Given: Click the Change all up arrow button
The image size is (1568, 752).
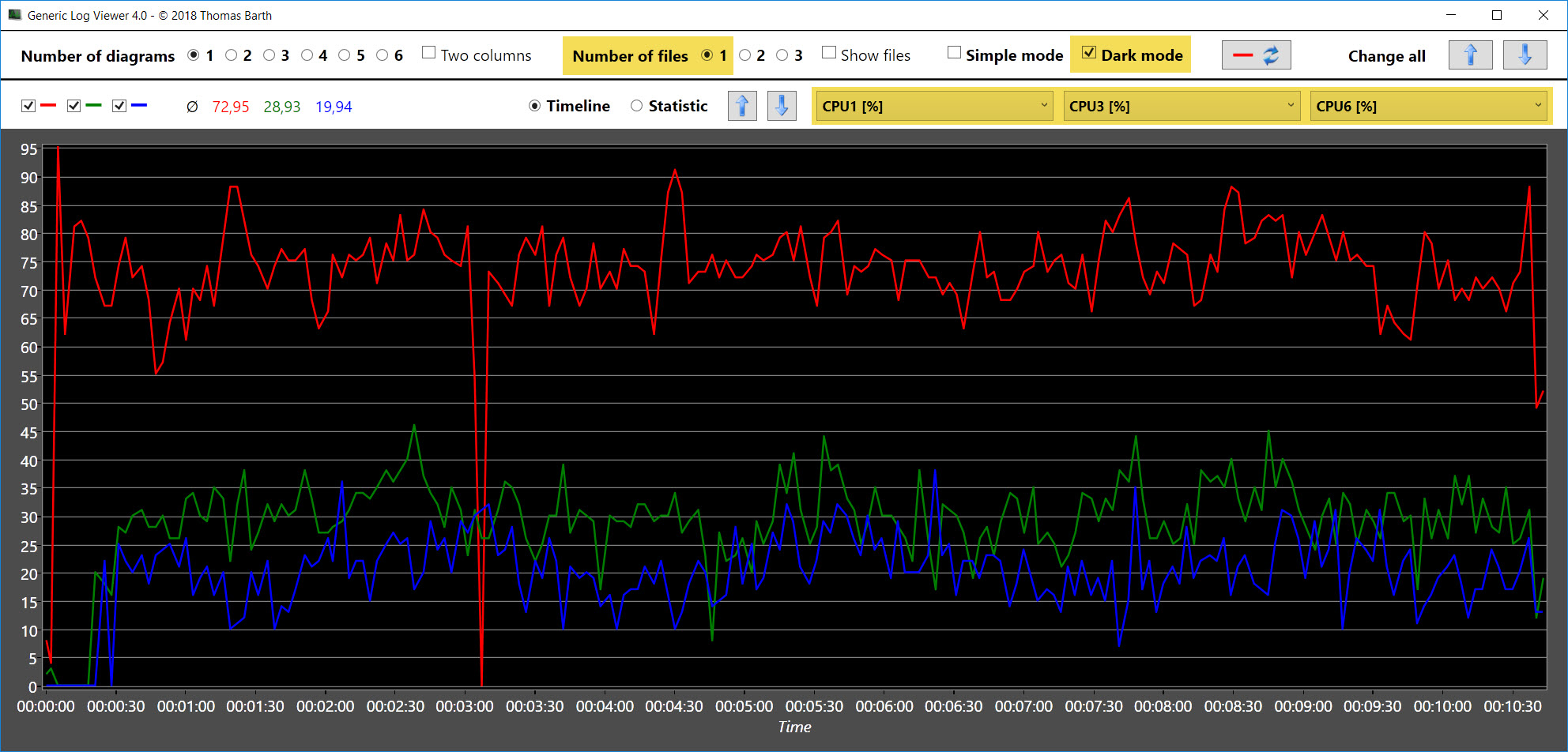Looking at the screenshot, I should tap(1470, 55).
